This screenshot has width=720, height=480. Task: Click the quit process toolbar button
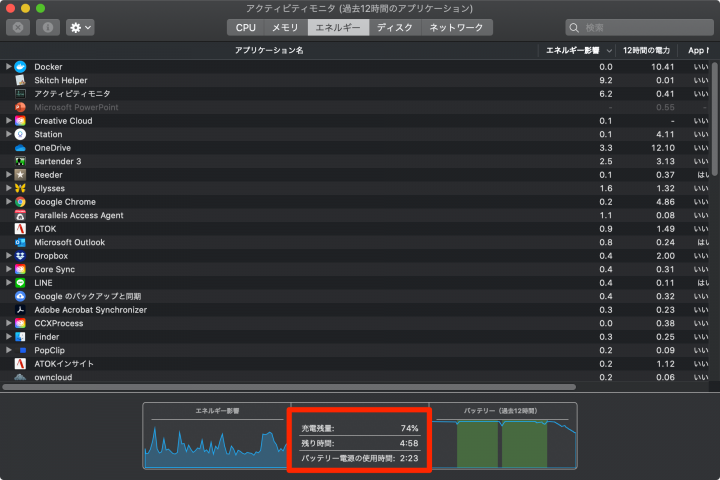click(x=18, y=28)
